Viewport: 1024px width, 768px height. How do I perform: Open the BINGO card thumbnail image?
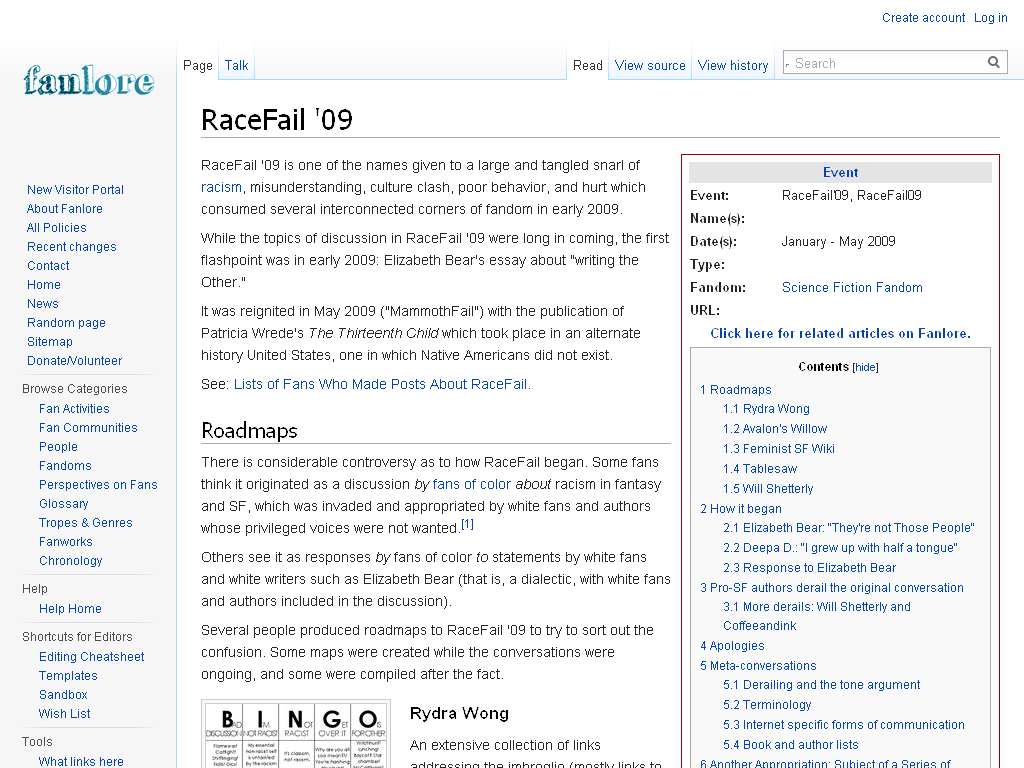tap(296, 734)
